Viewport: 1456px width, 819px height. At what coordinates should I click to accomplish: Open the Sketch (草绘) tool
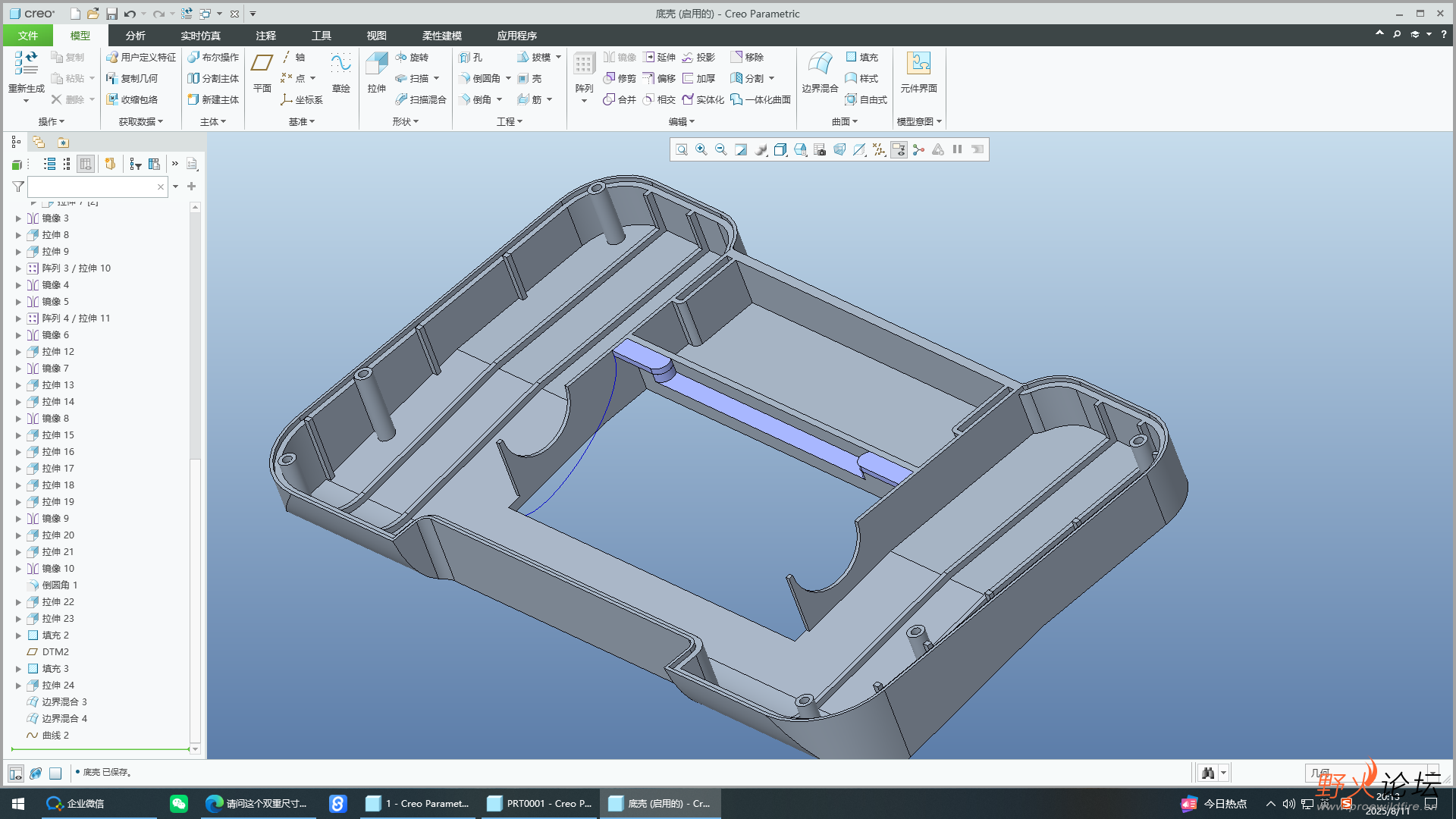(x=340, y=73)
